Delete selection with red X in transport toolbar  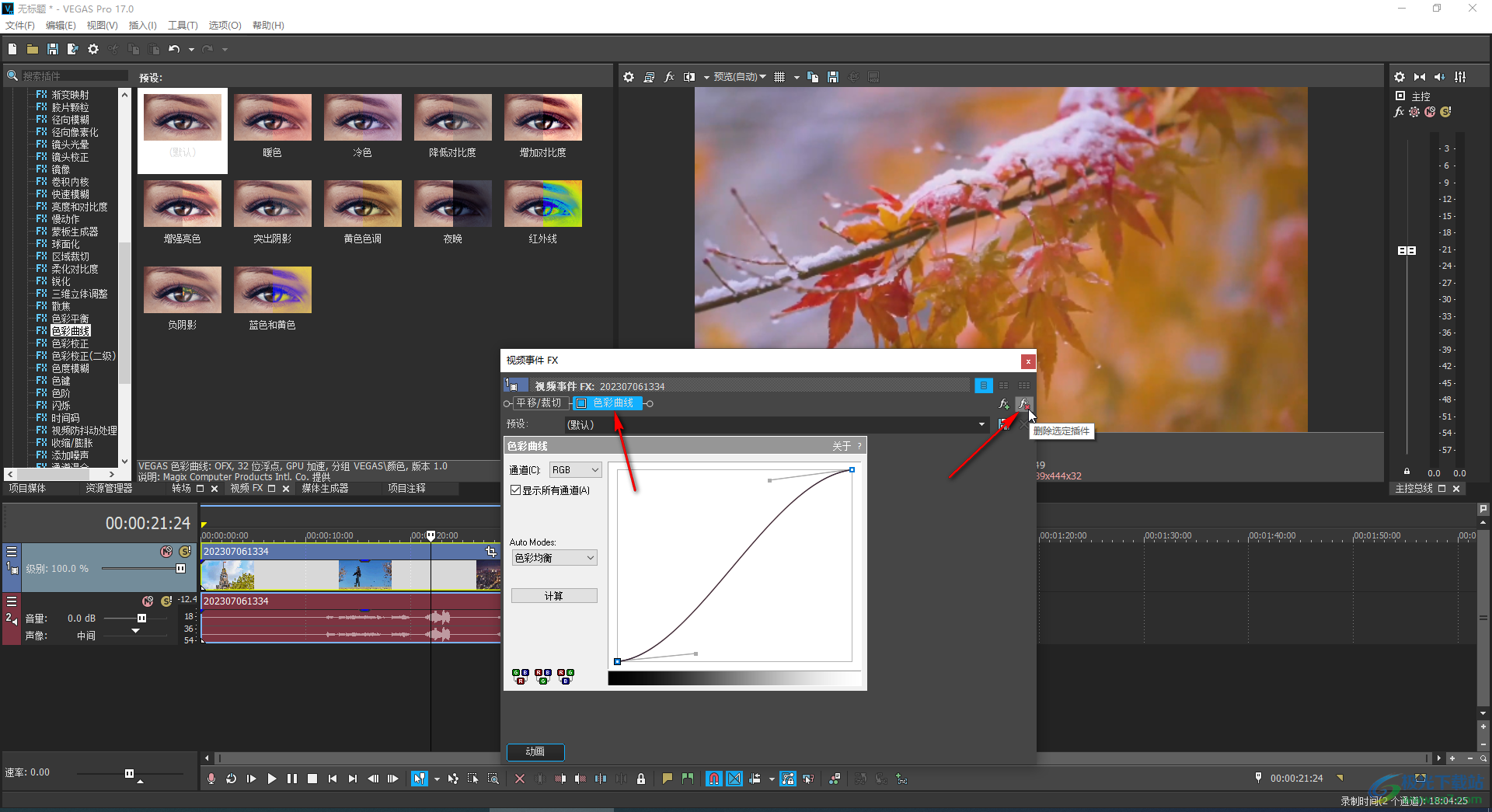click(x=520, y=779)
